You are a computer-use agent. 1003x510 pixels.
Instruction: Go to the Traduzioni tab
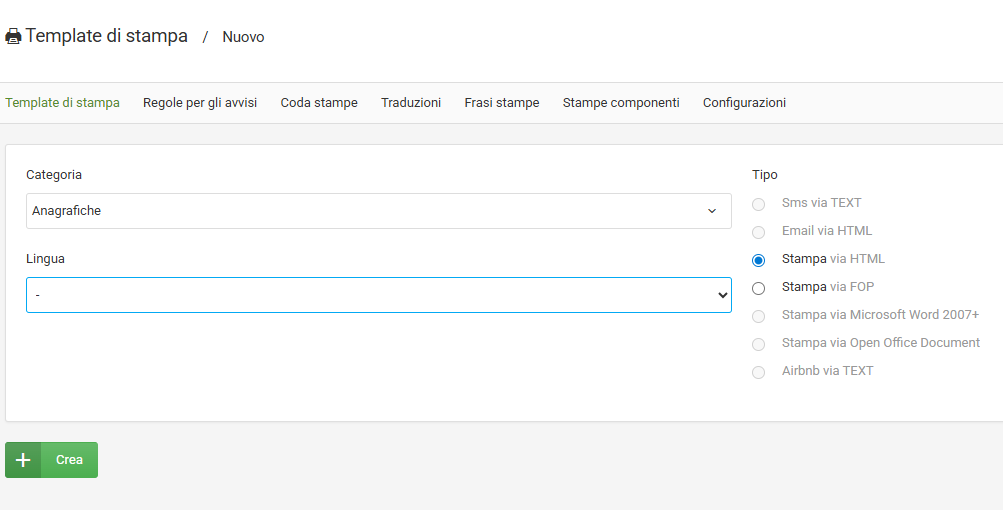coord(411,103)
